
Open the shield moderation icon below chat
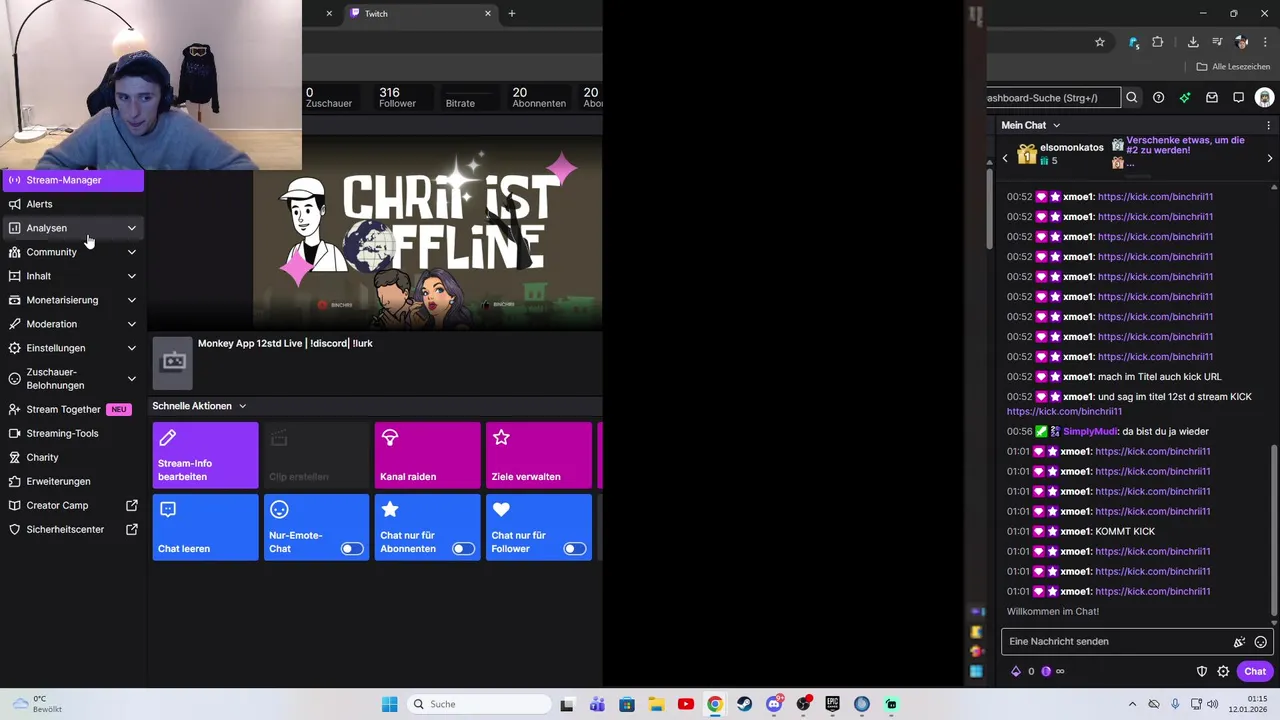(x=1202, y=671)
